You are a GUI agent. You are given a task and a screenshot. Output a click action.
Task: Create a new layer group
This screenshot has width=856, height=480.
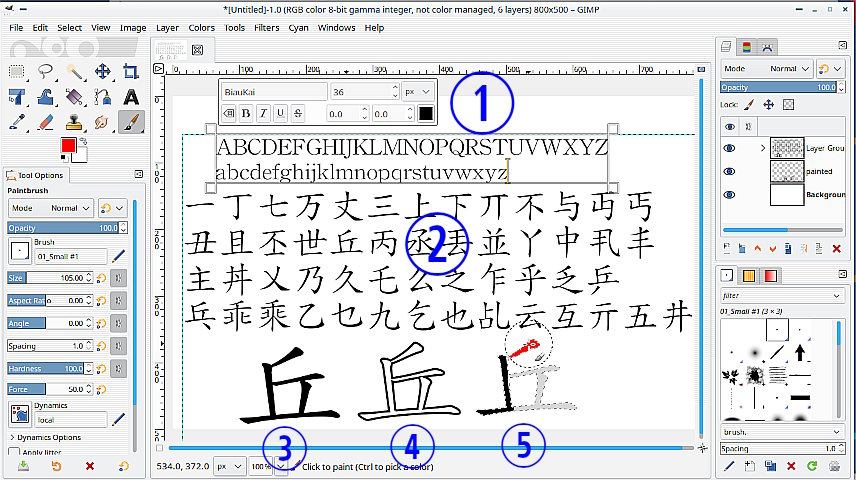742,249
